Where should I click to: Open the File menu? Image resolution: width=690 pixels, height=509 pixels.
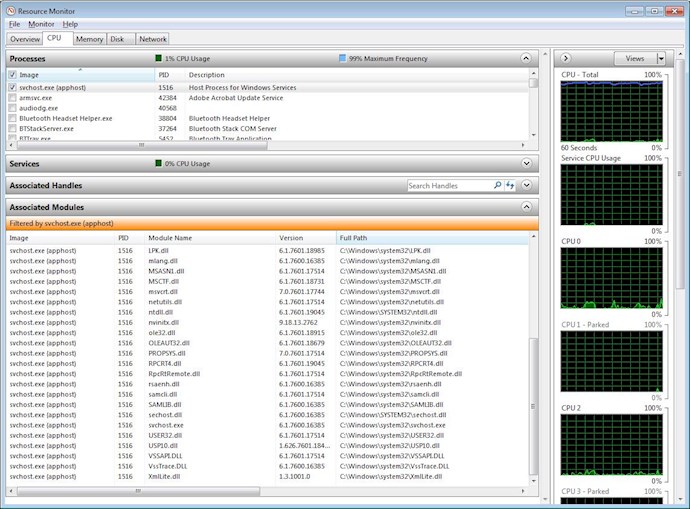[14, 24]
